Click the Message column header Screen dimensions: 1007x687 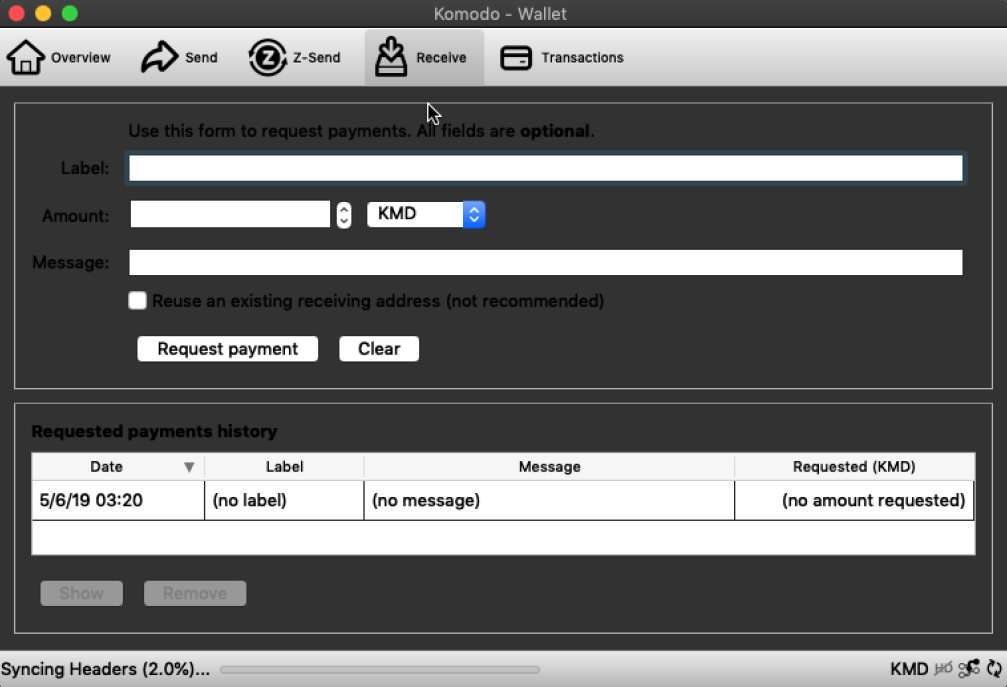[x=549, y=467]
